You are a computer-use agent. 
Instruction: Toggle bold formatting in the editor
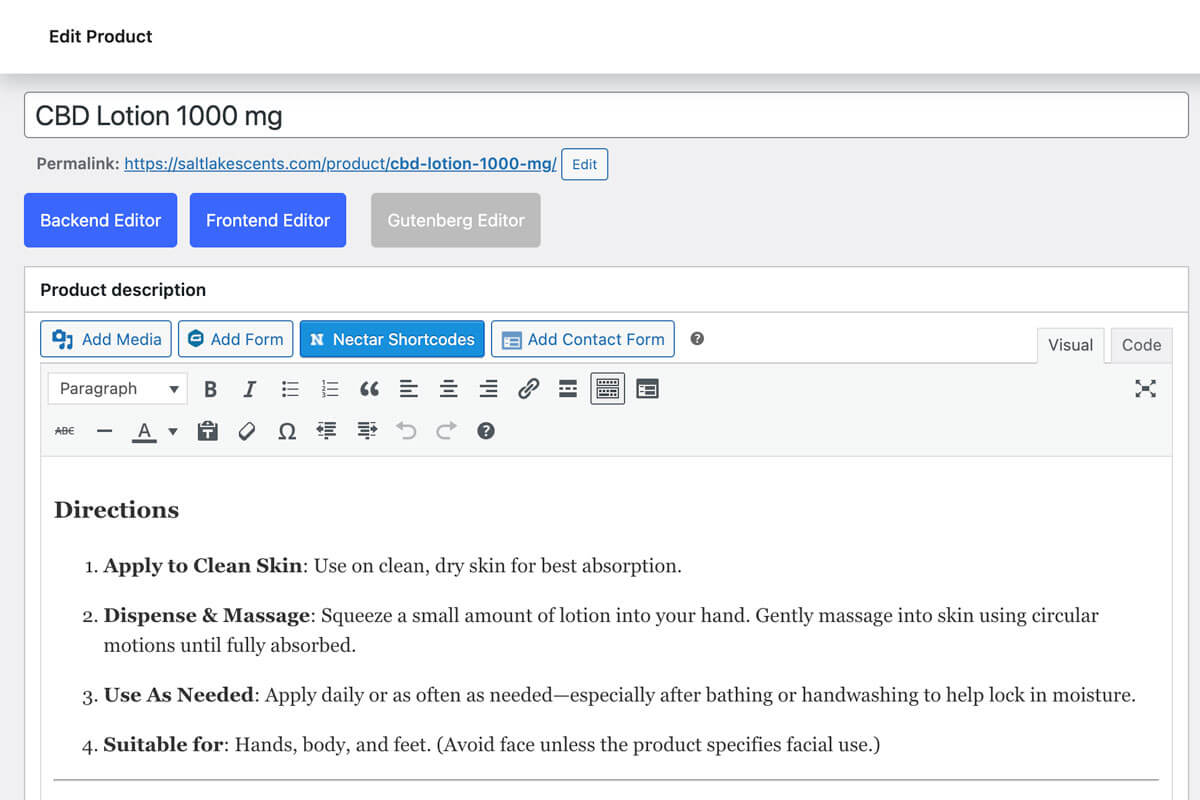point(210,389)
